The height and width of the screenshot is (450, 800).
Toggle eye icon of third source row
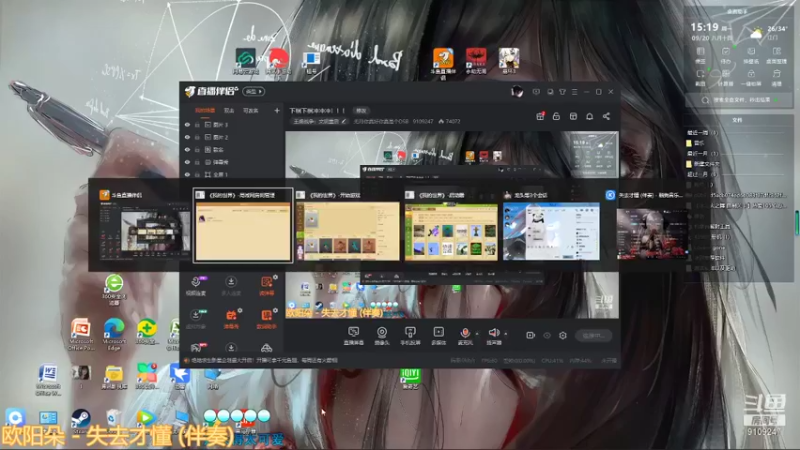pos(187,149)
